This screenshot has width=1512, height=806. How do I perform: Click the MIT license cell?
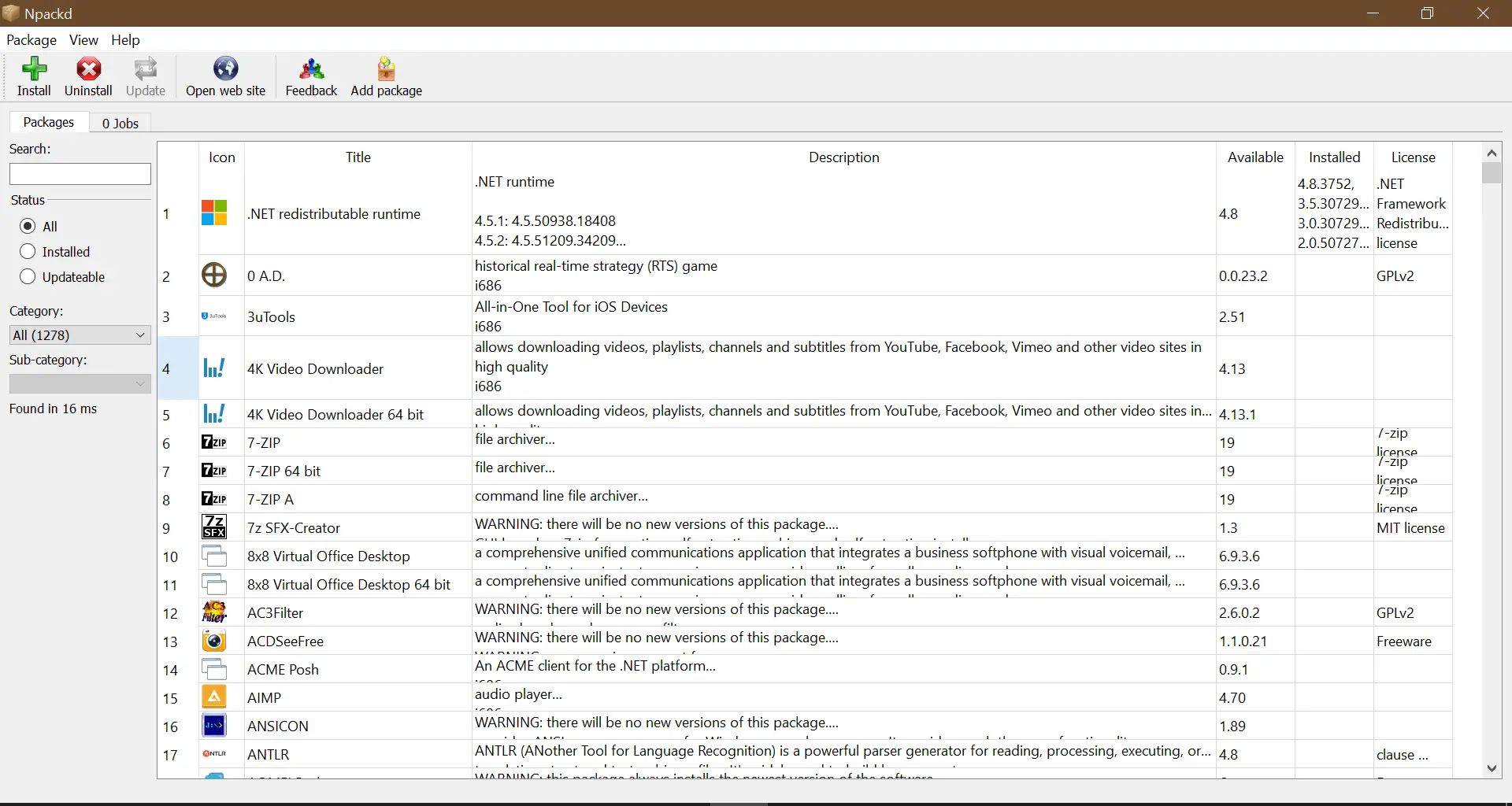click(1413, 527)
